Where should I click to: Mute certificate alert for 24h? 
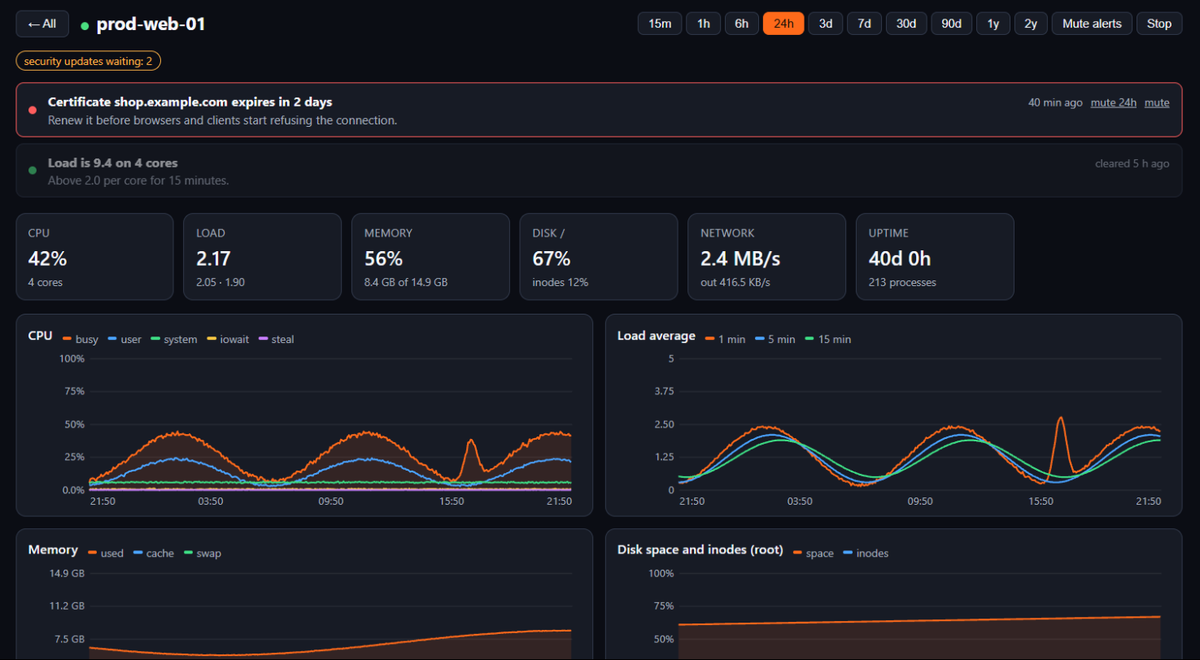[x=1114, y=103]
